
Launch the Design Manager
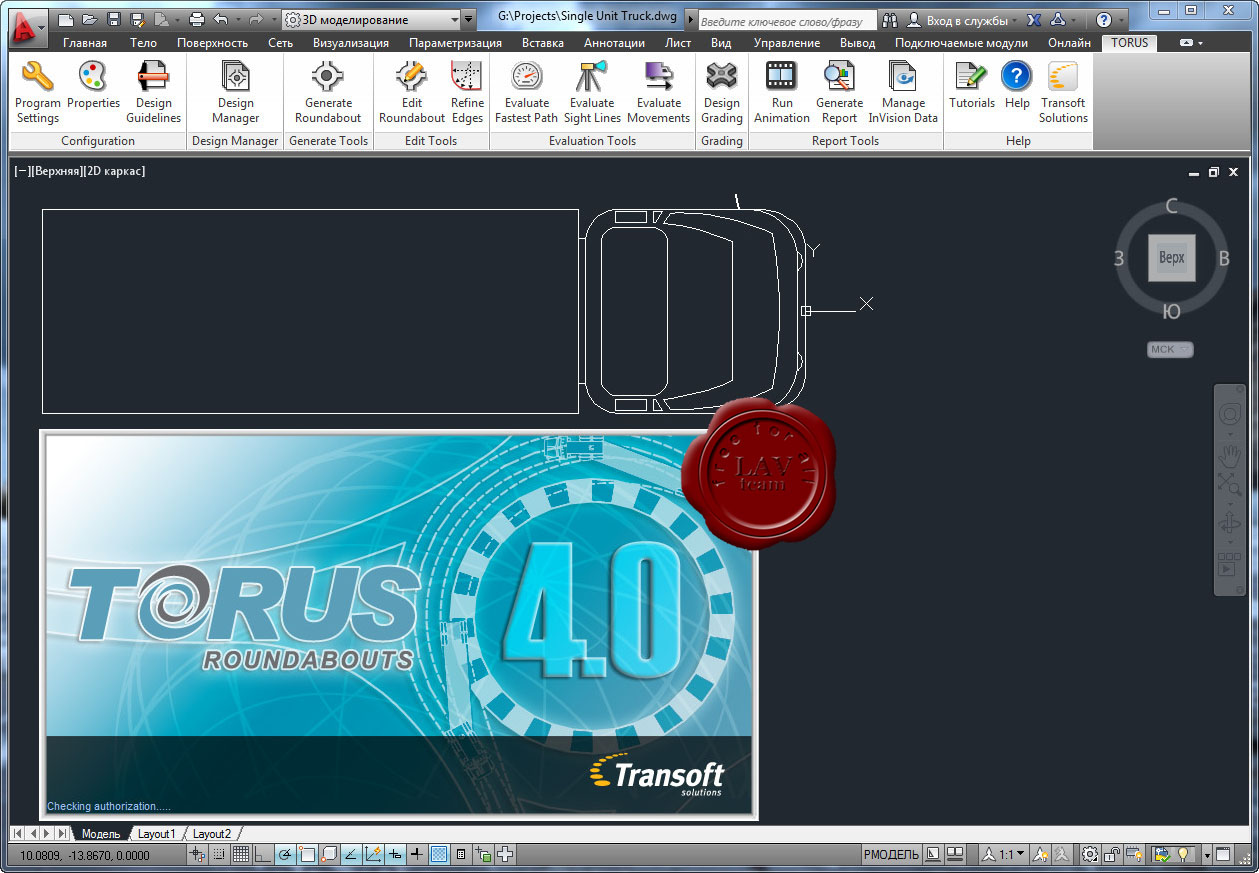point(235,92)
